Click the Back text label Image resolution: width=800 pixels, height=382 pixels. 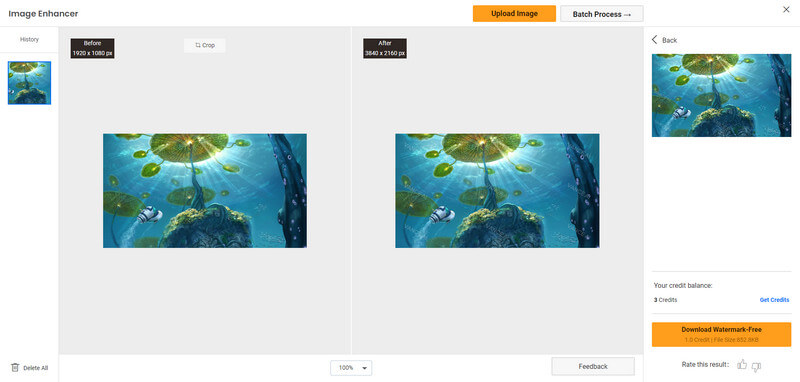669,40
